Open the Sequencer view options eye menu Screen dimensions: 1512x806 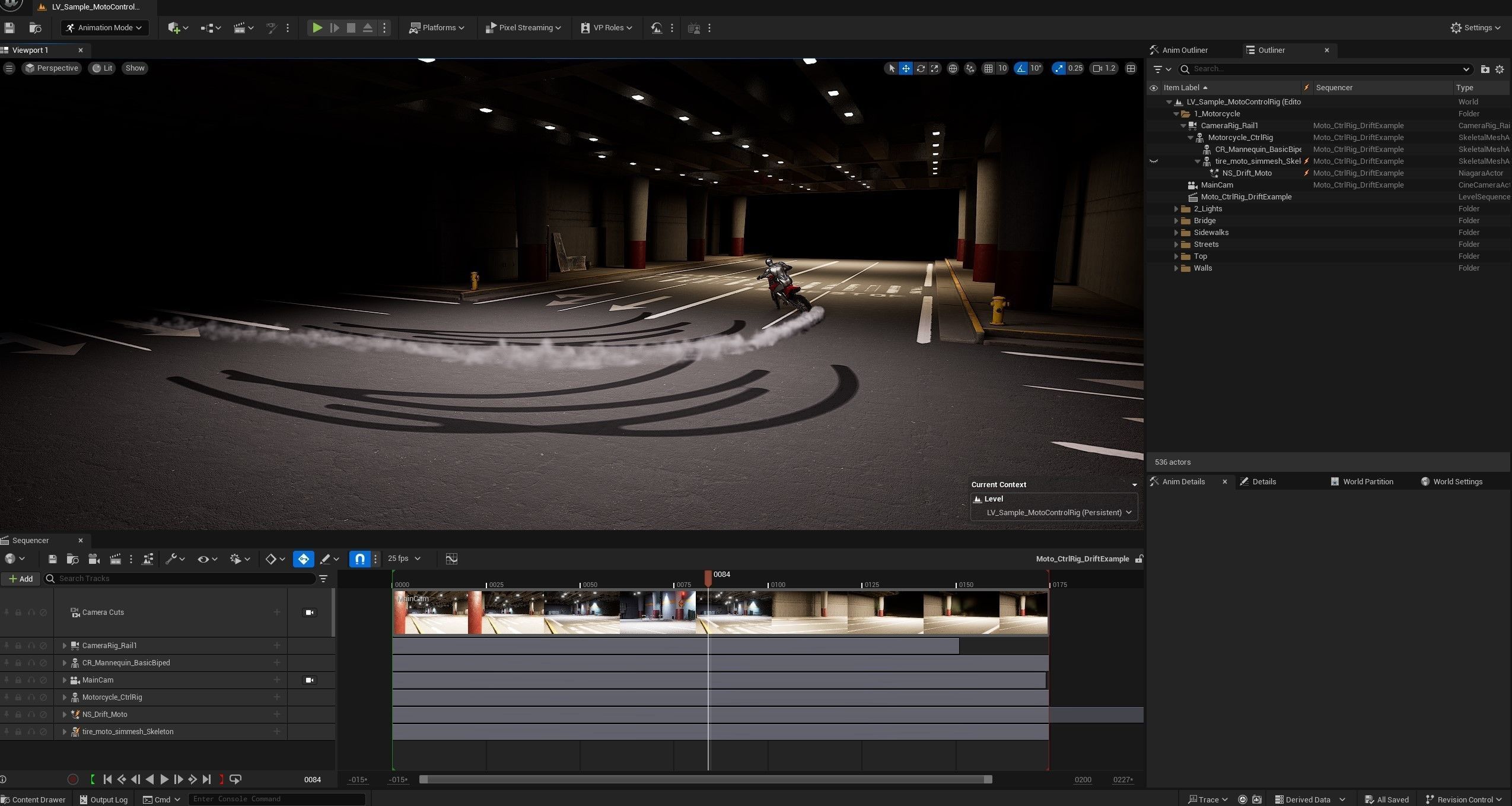(x=207, y=559)
